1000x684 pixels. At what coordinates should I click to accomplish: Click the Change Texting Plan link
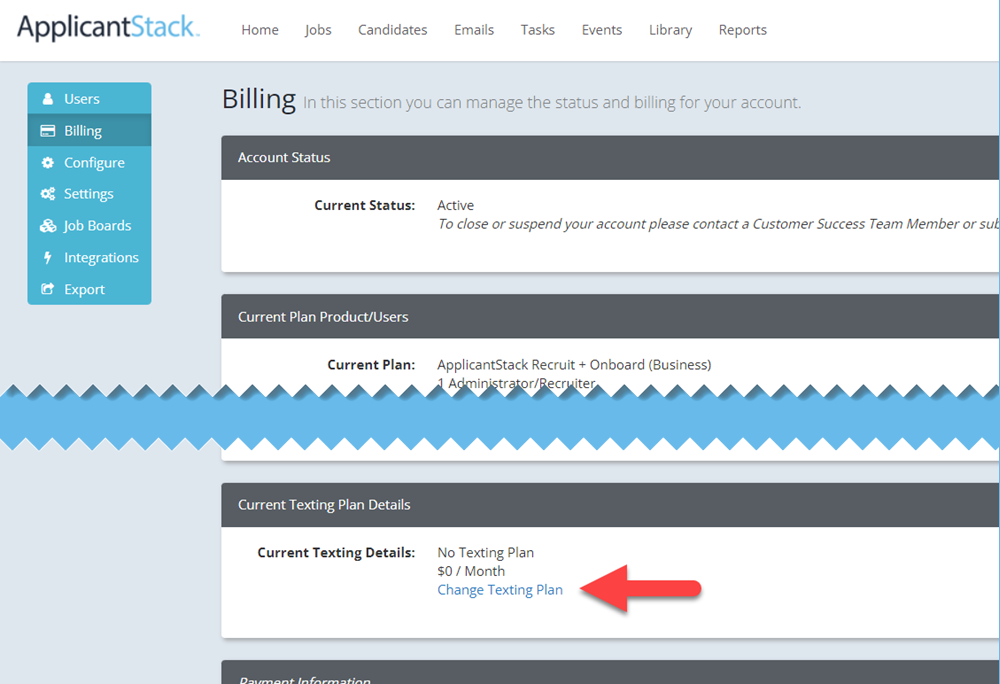click(500, 590)
